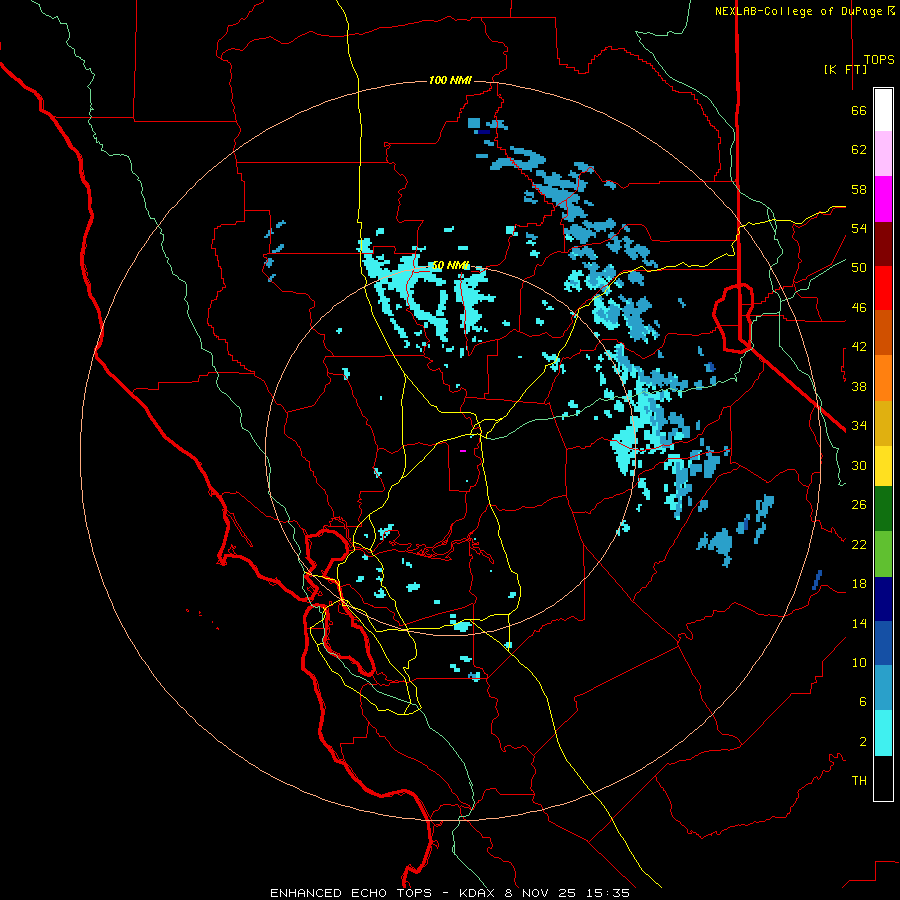The width and height of the screenshot is (900, 900).
Task: Click the black TH legend swatch
Action: pyautogui.click(x=883, y=778)
